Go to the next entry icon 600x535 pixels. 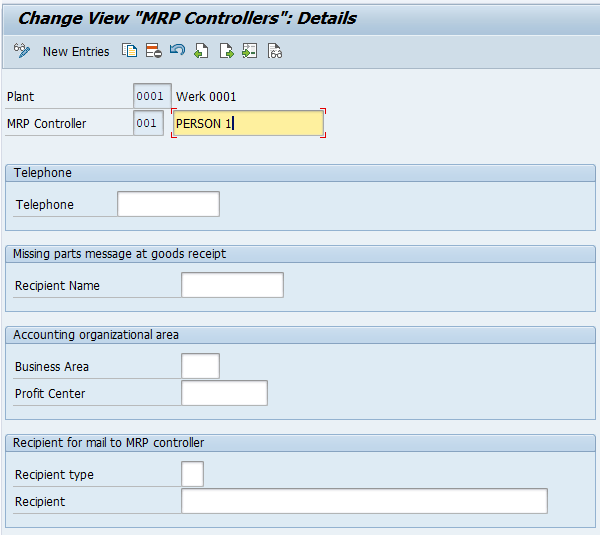(226, 51)
